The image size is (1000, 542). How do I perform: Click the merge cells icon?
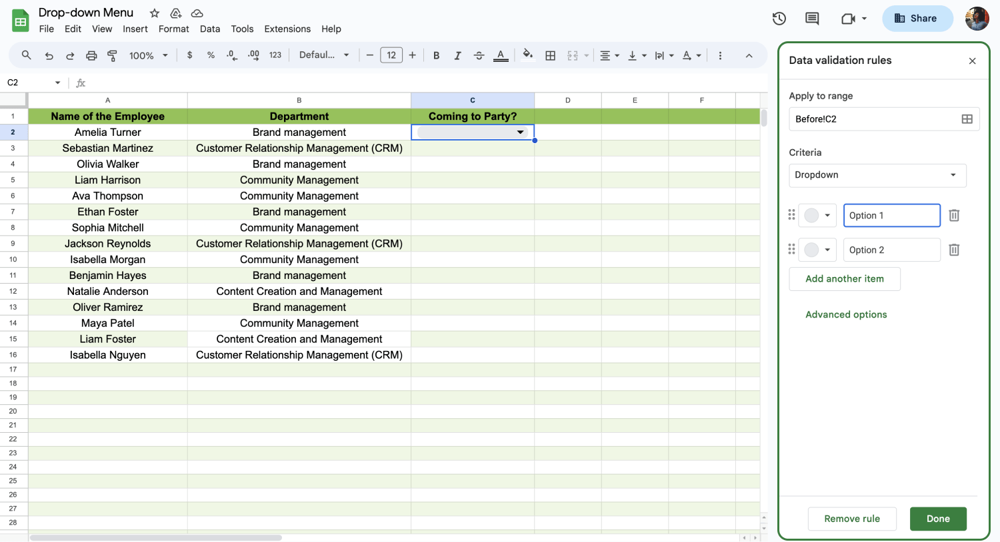pyautogui.click(x=572, y=55)
